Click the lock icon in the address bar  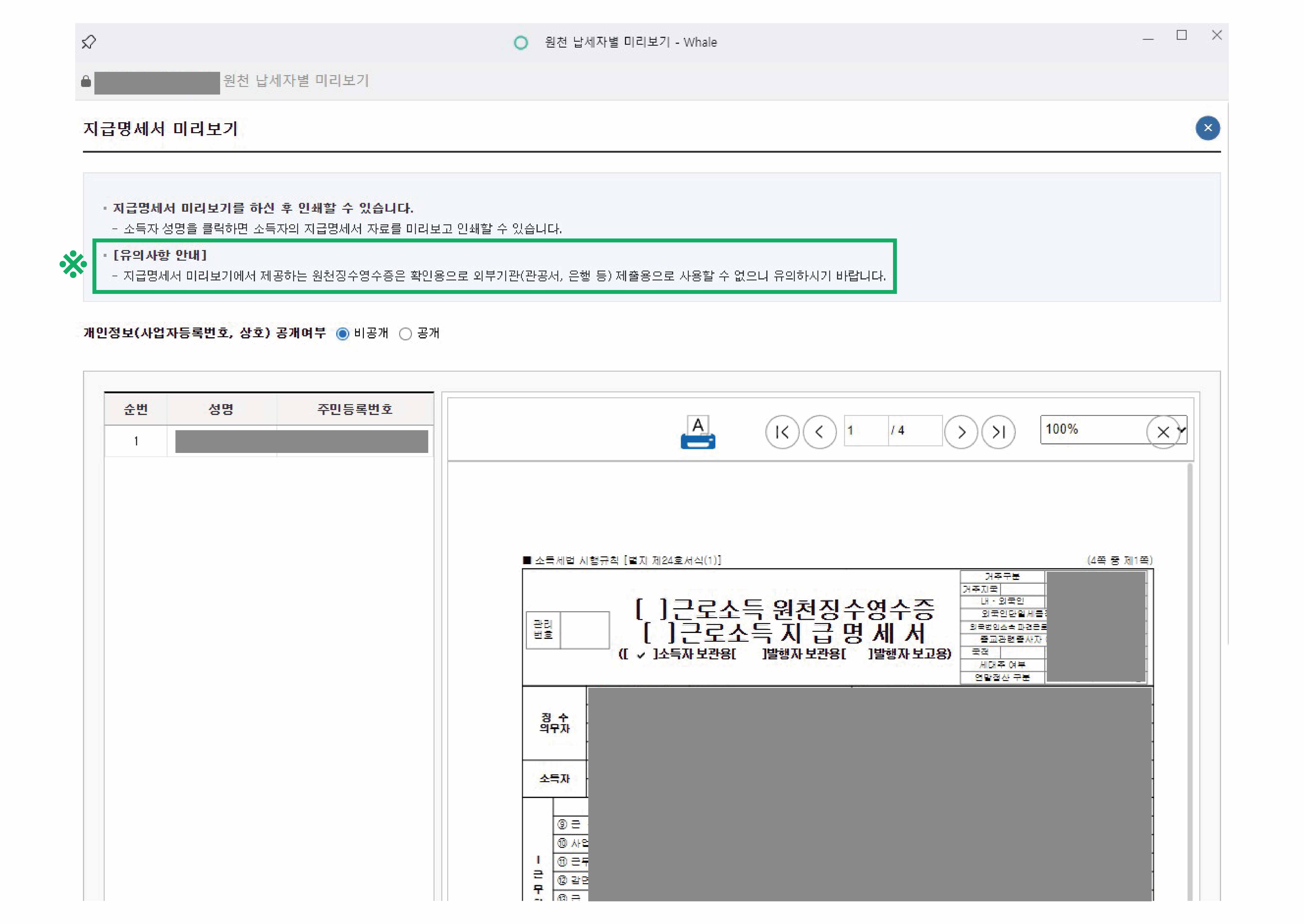[x=86, y=81]
